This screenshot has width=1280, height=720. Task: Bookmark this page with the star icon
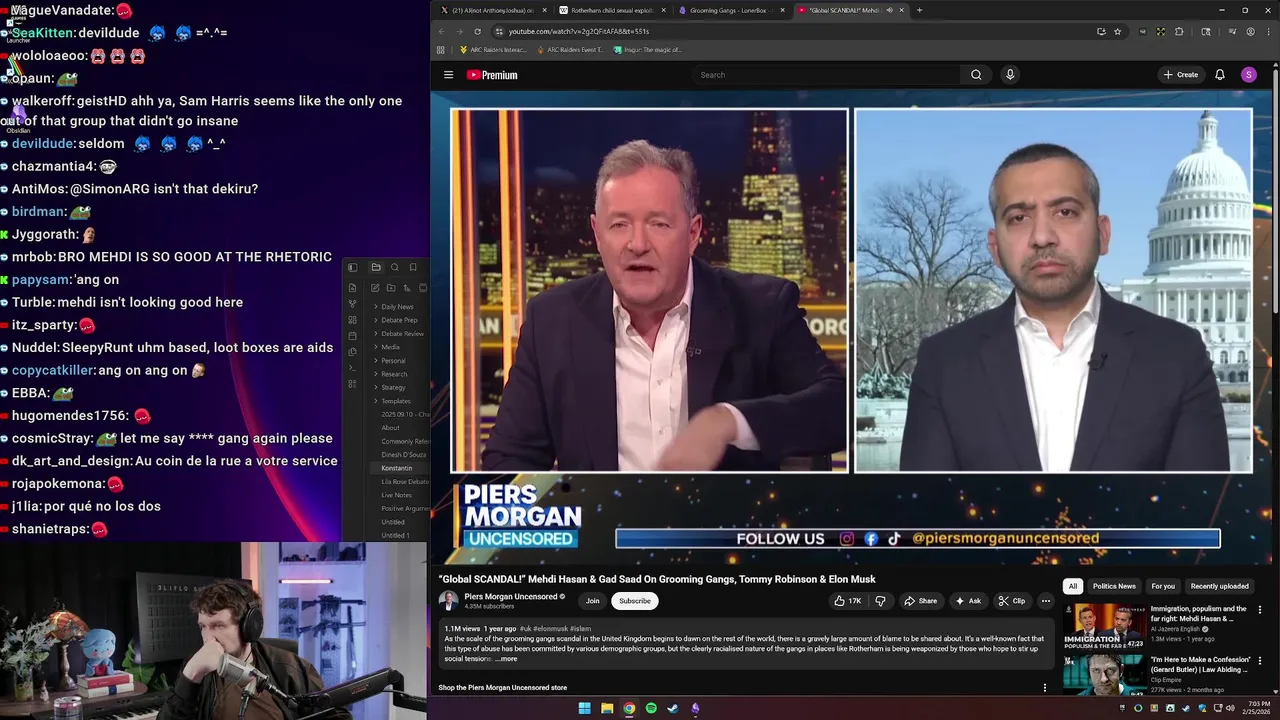(x=1117, y=31)
